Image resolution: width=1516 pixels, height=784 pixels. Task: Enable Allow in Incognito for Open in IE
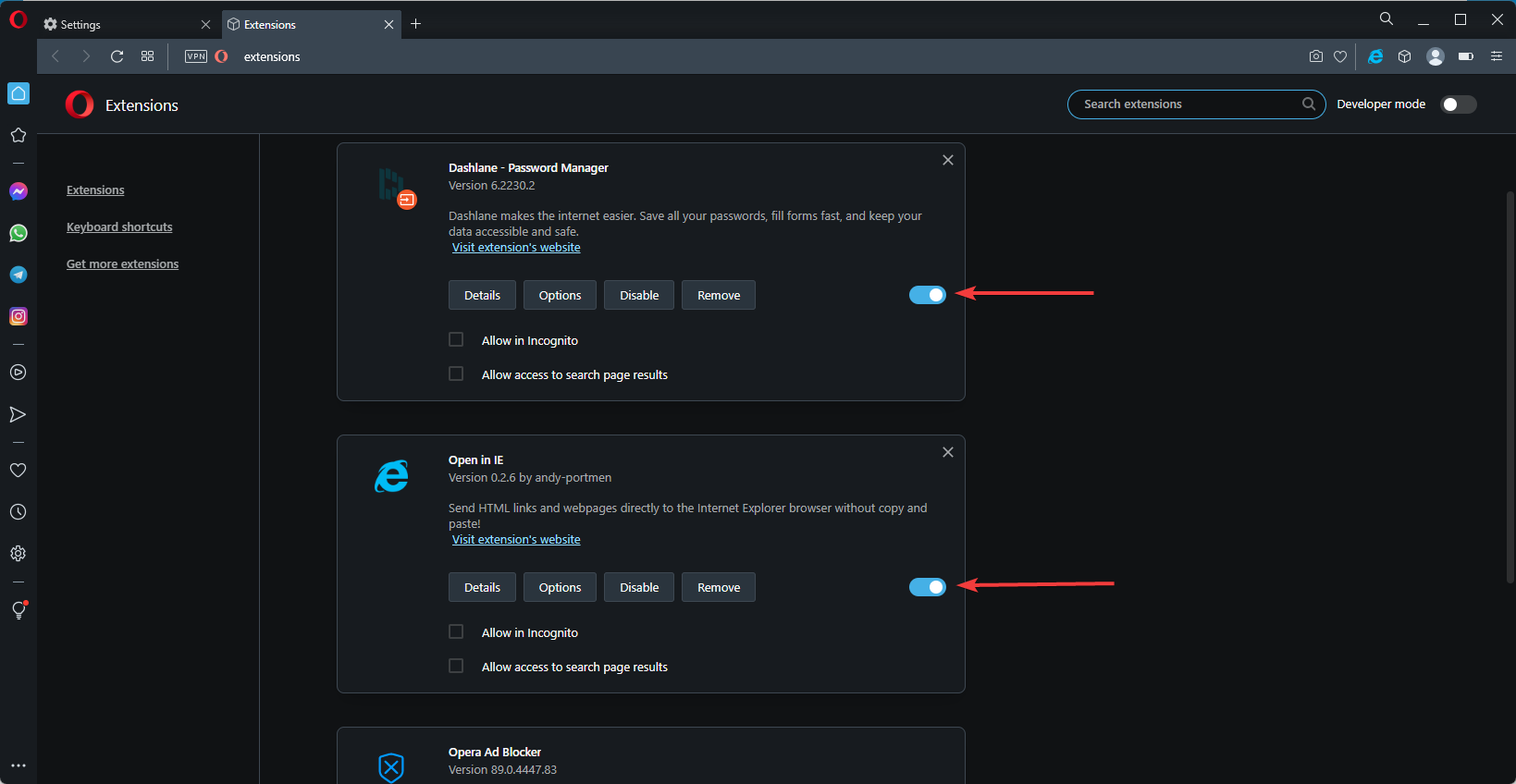click(x=456, y=631)
